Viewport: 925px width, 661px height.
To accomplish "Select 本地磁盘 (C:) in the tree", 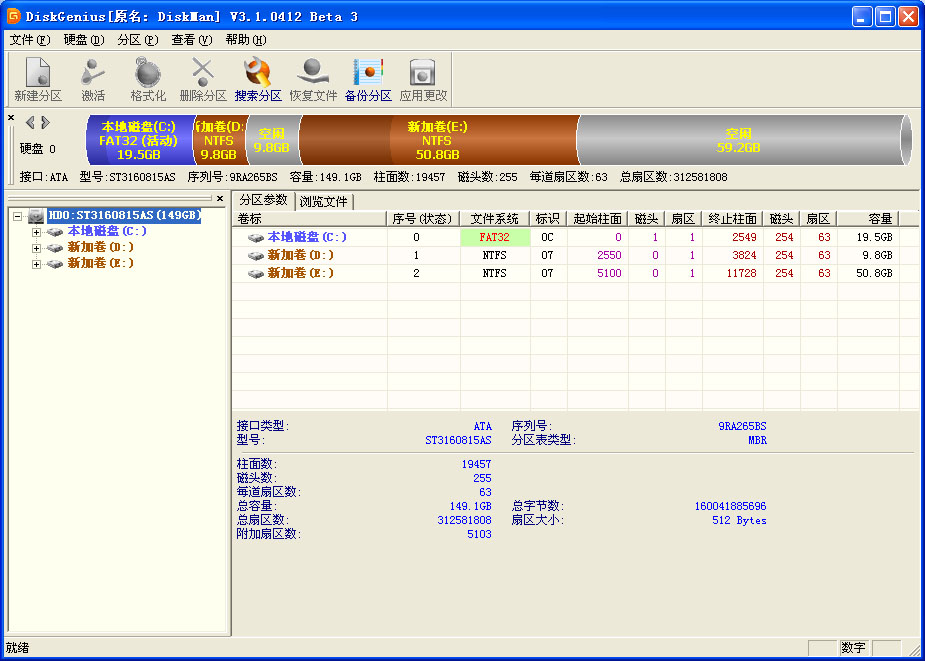I will pyautogui.click(x=107, y=231).
